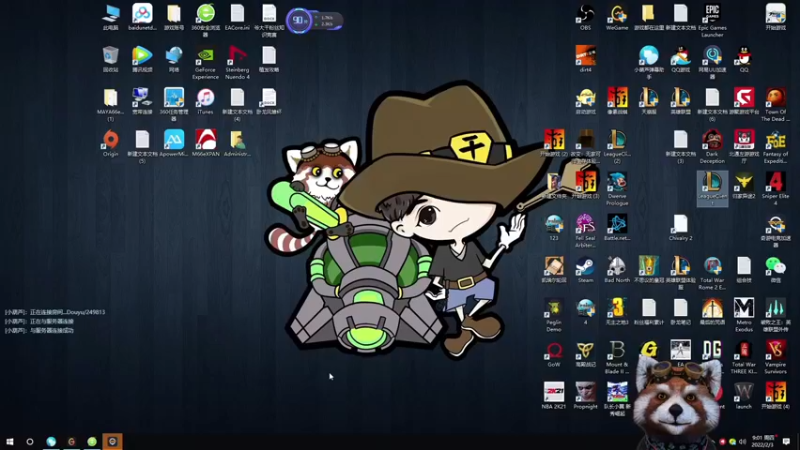Open the Dwerve Prologue game icon

tap(617, 188)
